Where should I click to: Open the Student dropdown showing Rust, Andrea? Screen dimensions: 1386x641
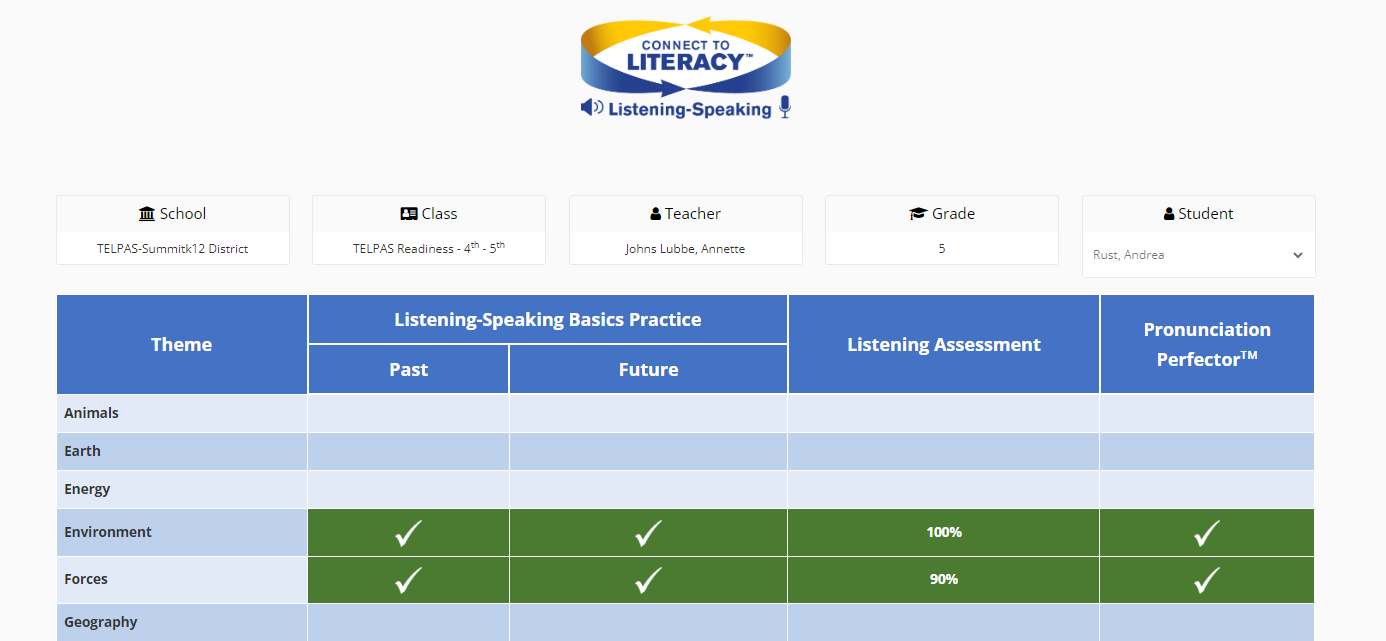[x=1198, y=255]
